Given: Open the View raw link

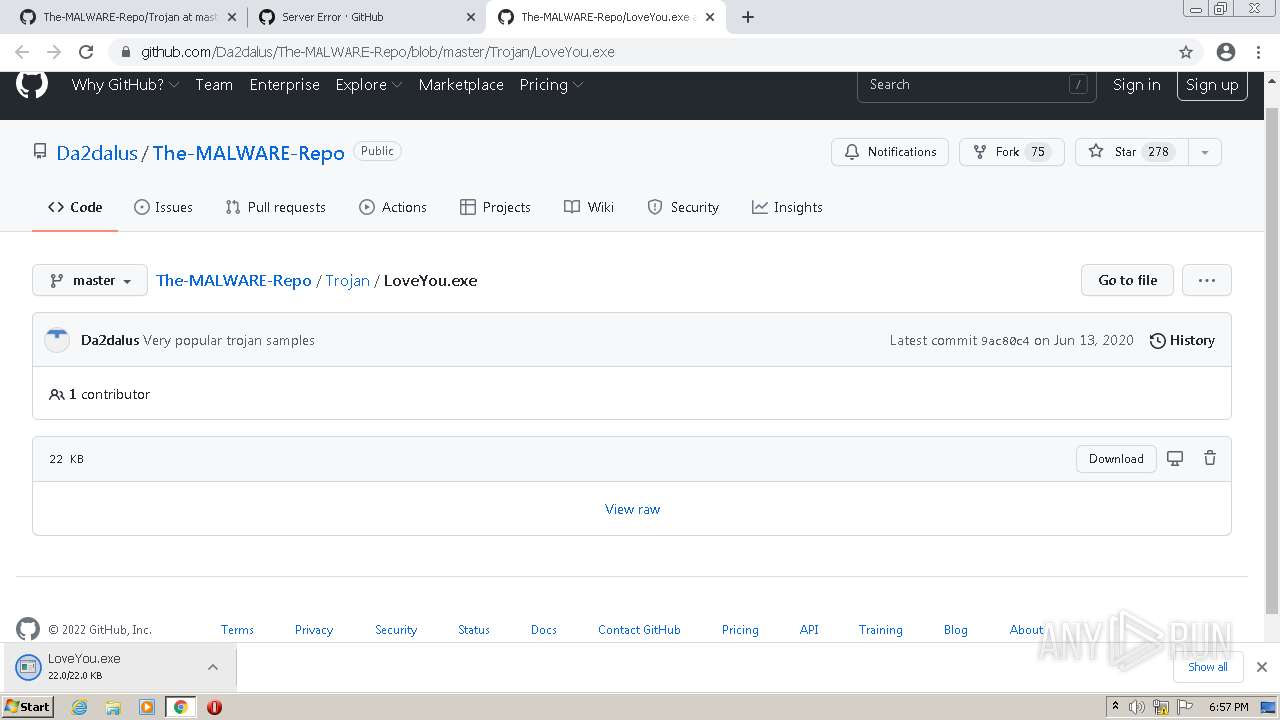Looking at the screenshot, I should (x=633, y=509).
